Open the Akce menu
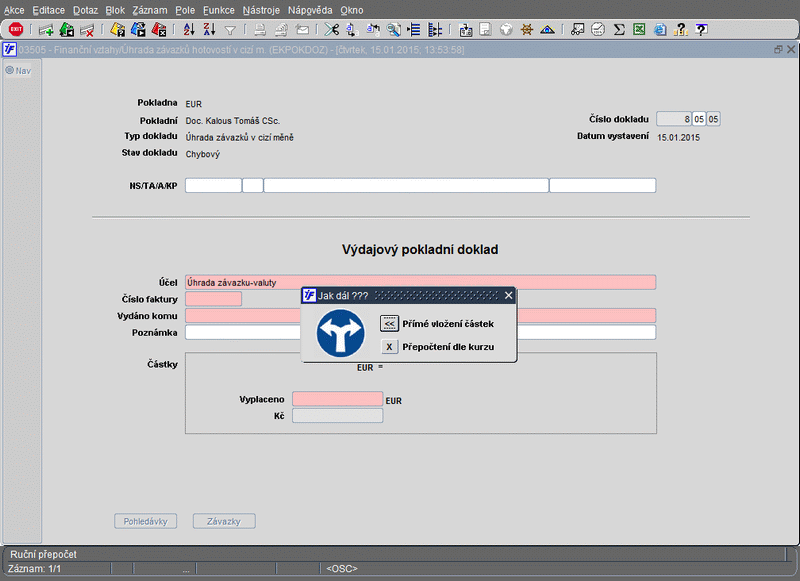The height and width of the screenshot is (581, 800). coord(14,10)
